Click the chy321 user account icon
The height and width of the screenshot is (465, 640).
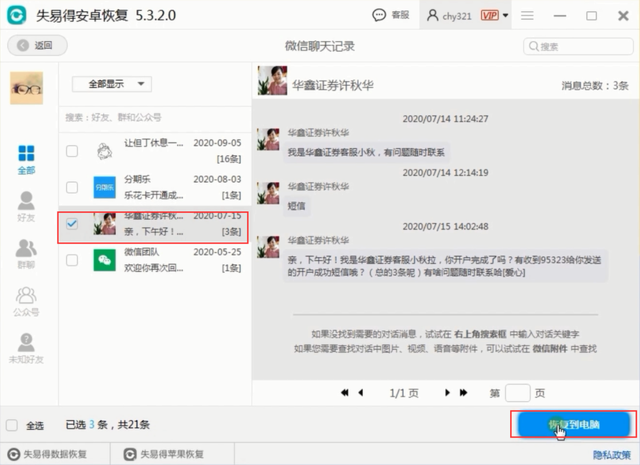432,16
